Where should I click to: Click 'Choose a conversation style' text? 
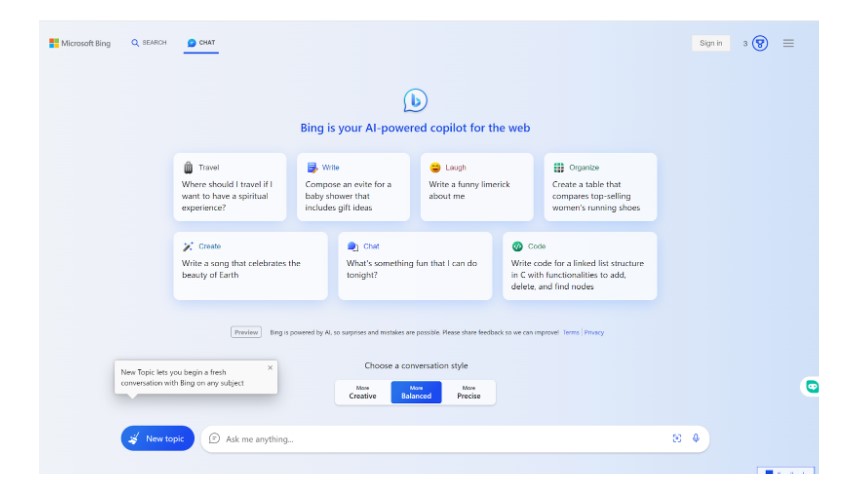point(416,366)
